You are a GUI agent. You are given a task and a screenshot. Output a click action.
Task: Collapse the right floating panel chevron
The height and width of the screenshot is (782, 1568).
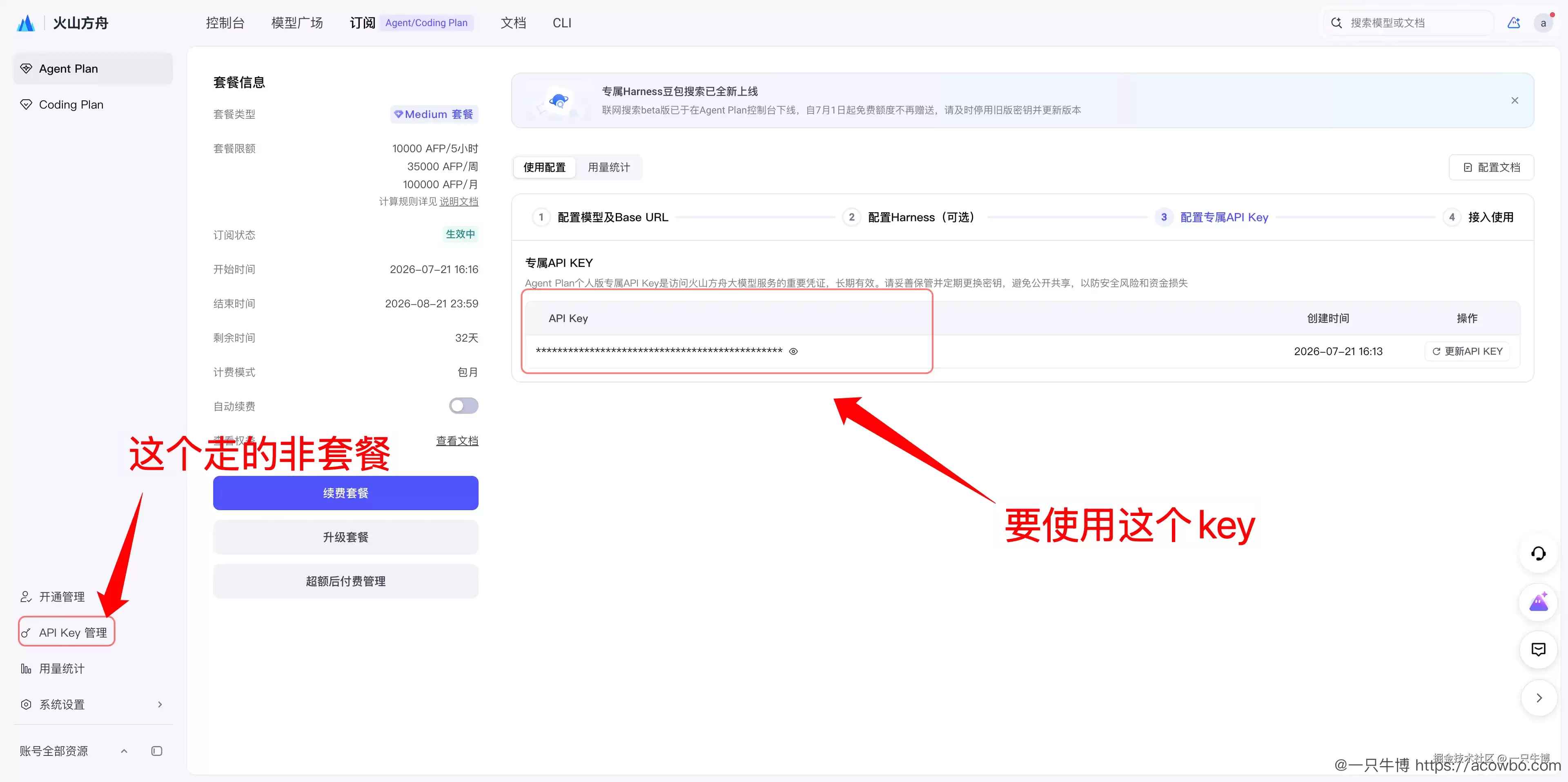[x=1538, y=698]
